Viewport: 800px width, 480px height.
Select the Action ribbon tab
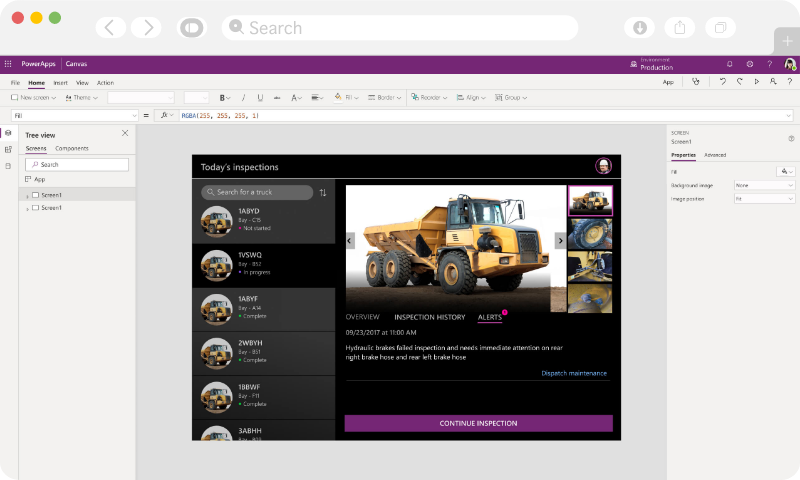click(x=105, y=83)
